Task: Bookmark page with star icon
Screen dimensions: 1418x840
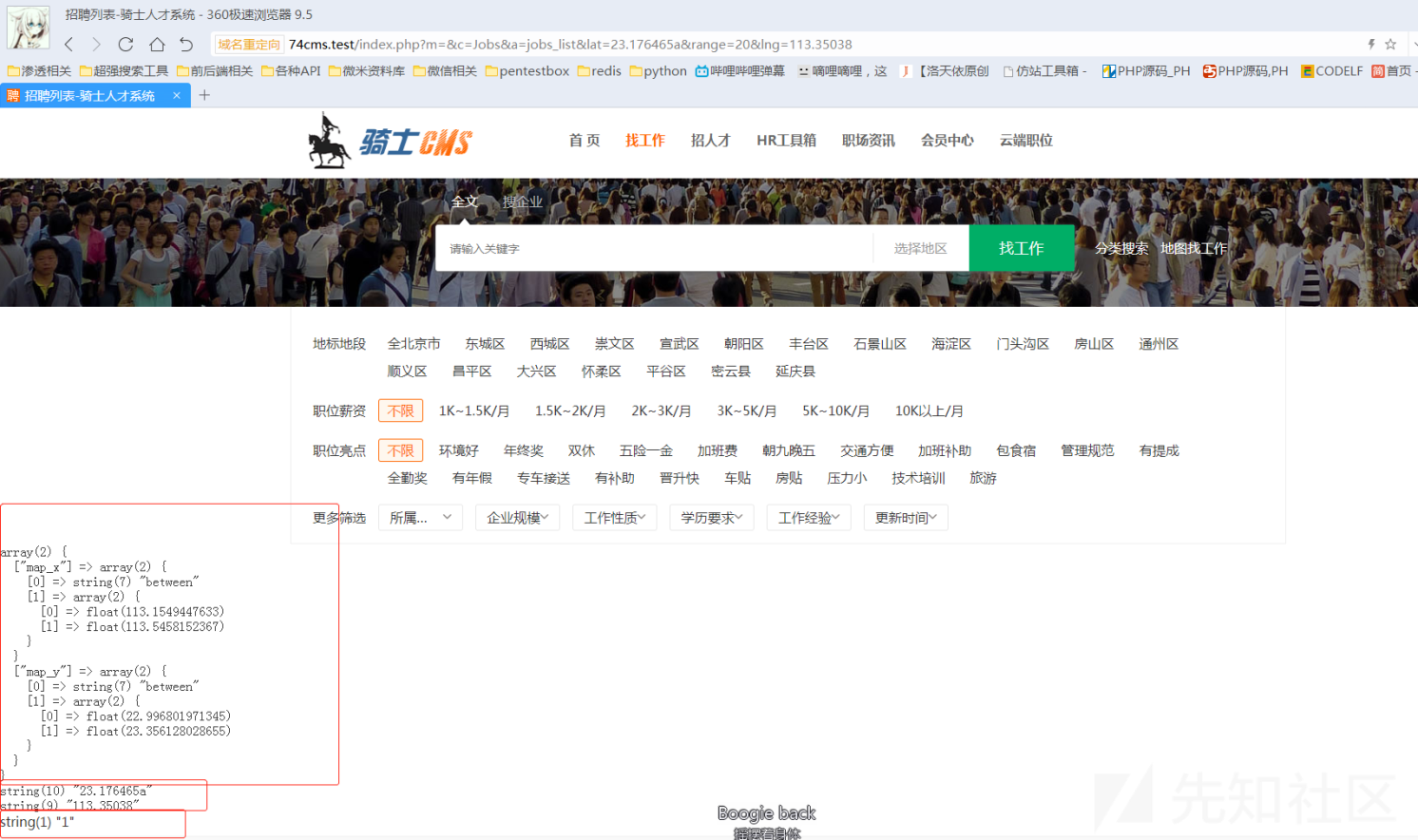Action: [1390, 44]
